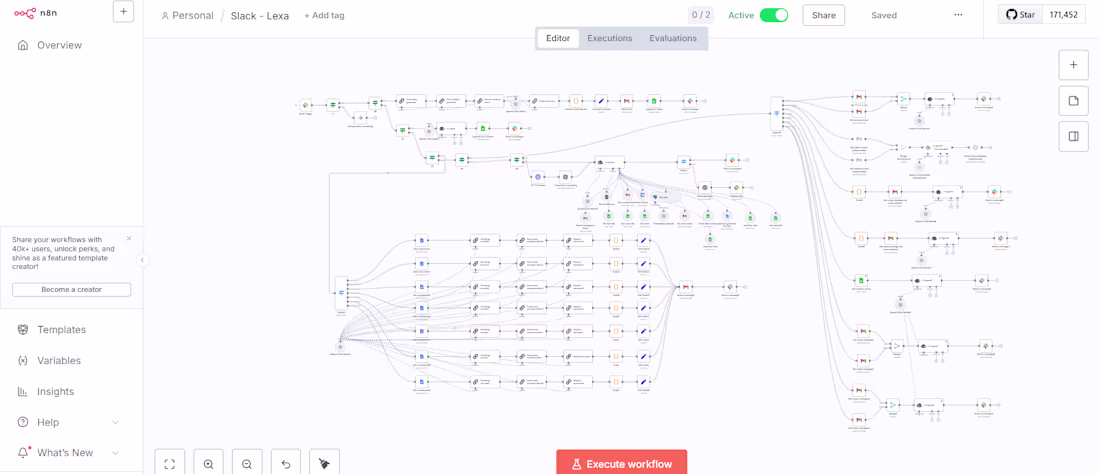
Task: Select the Switch node feeding Google Docs branches
Action: tap(341, 293)
